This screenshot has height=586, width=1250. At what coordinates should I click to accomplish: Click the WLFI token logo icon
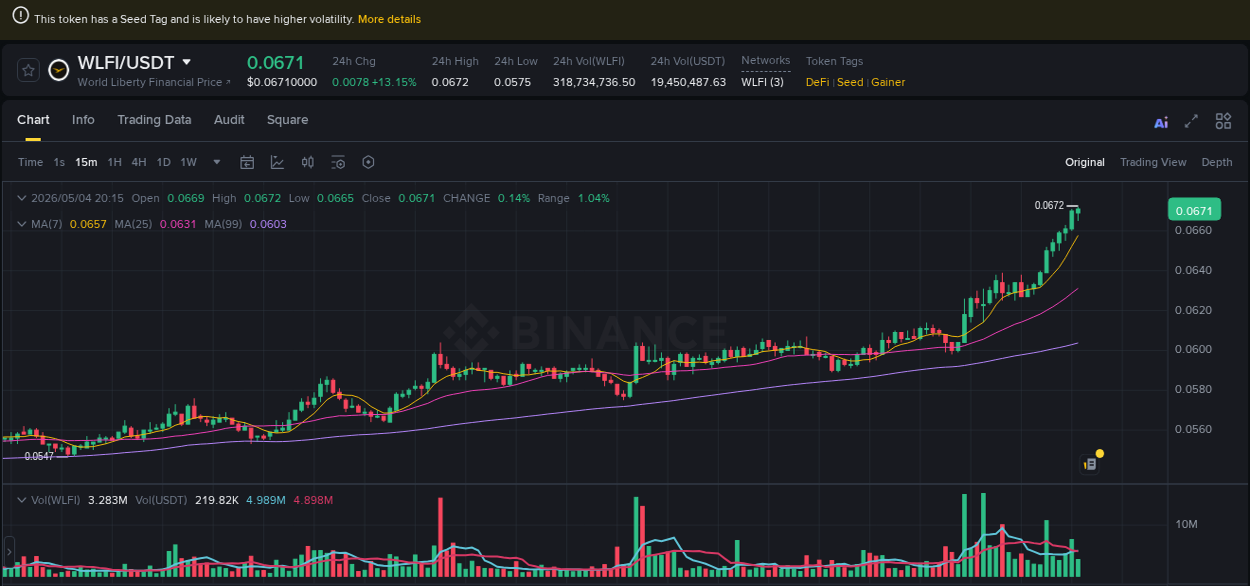[59, 70]
